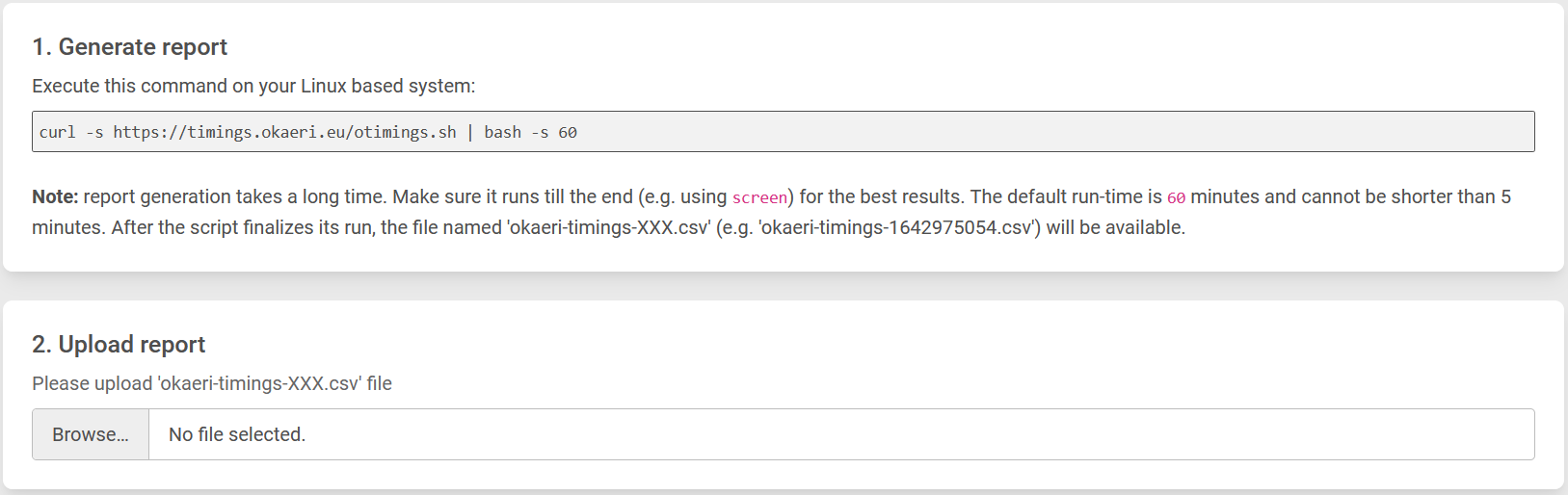Screen dimensions: 1568x495
Task: Click the '1. Generate report' heading
Action: click(x=129, y=47)
